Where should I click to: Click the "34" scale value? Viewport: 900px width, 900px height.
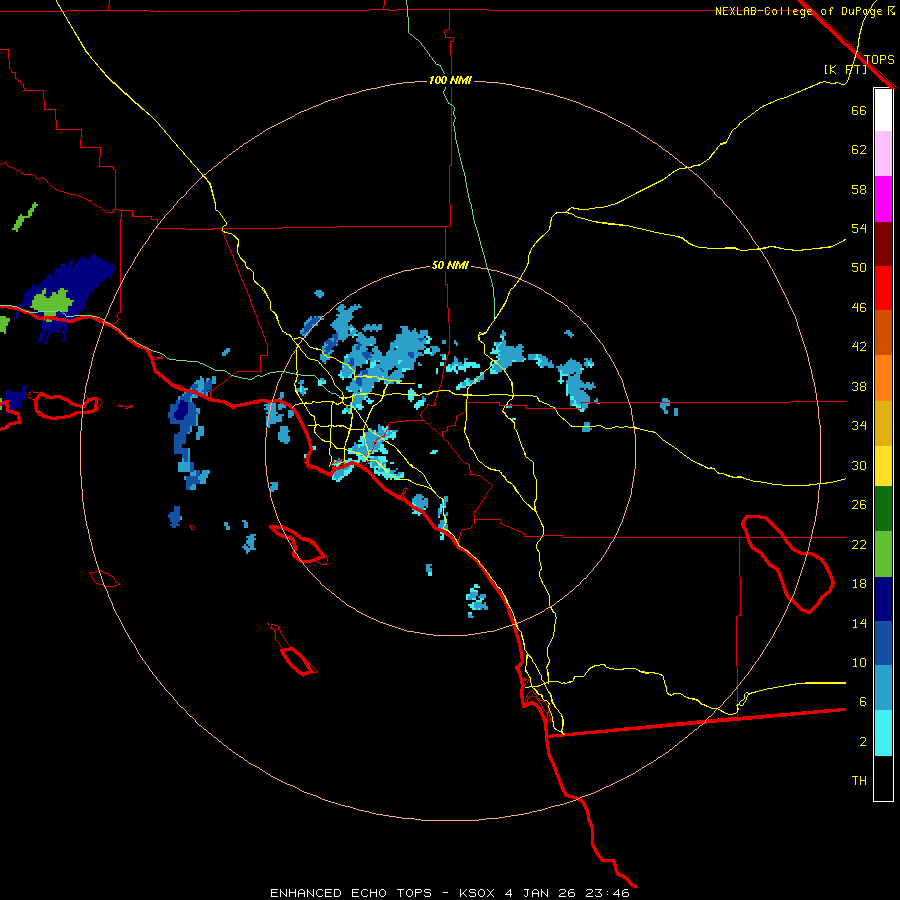[859, 426]
